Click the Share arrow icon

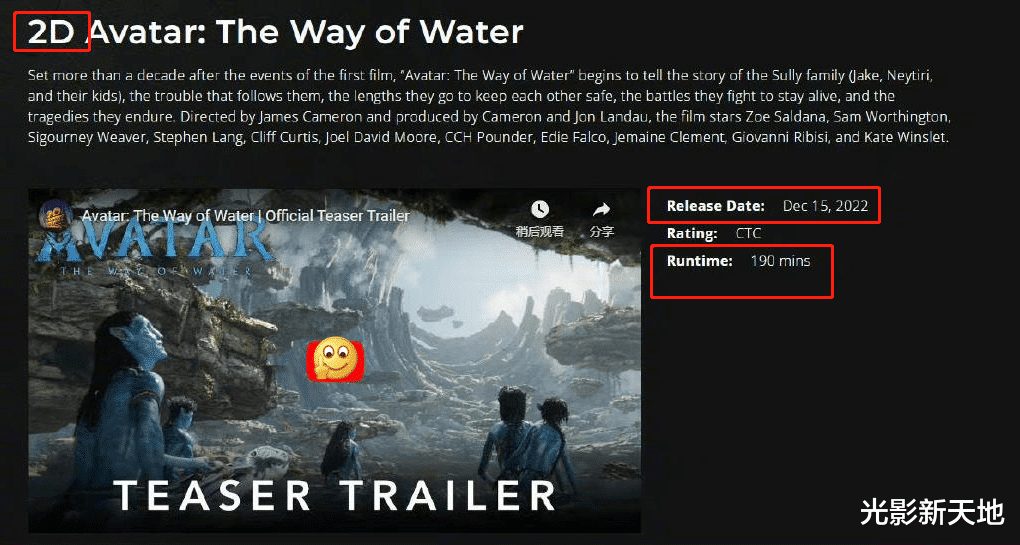pos(602,209)
